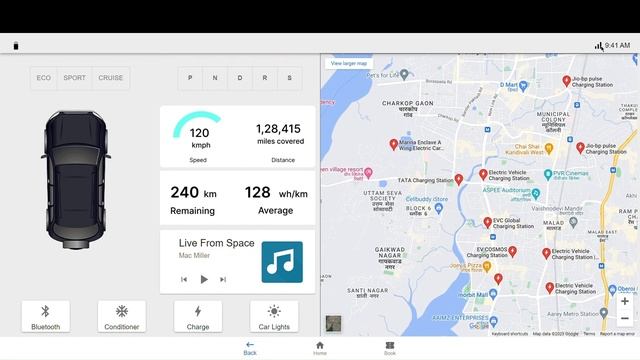Select EV COSMOS Charging Station pin
Viewport: 640px width, 360px height.
click(x=513, y=251)
